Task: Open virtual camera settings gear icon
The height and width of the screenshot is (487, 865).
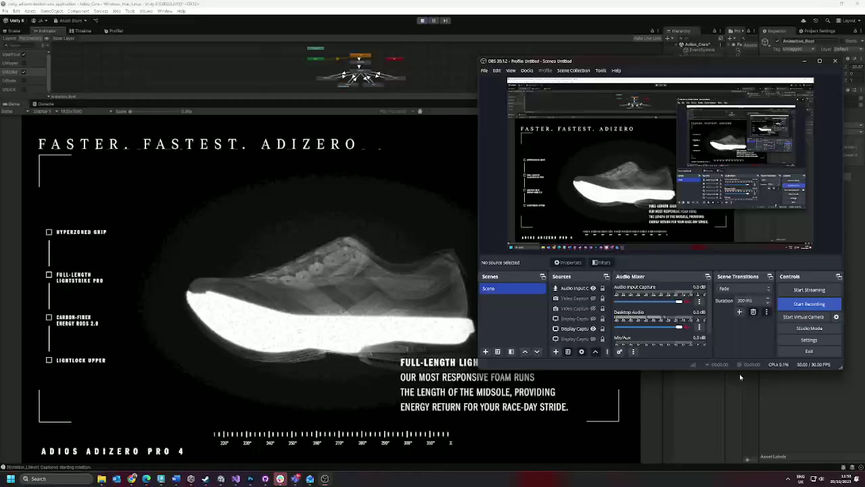Action: [836, 317]
